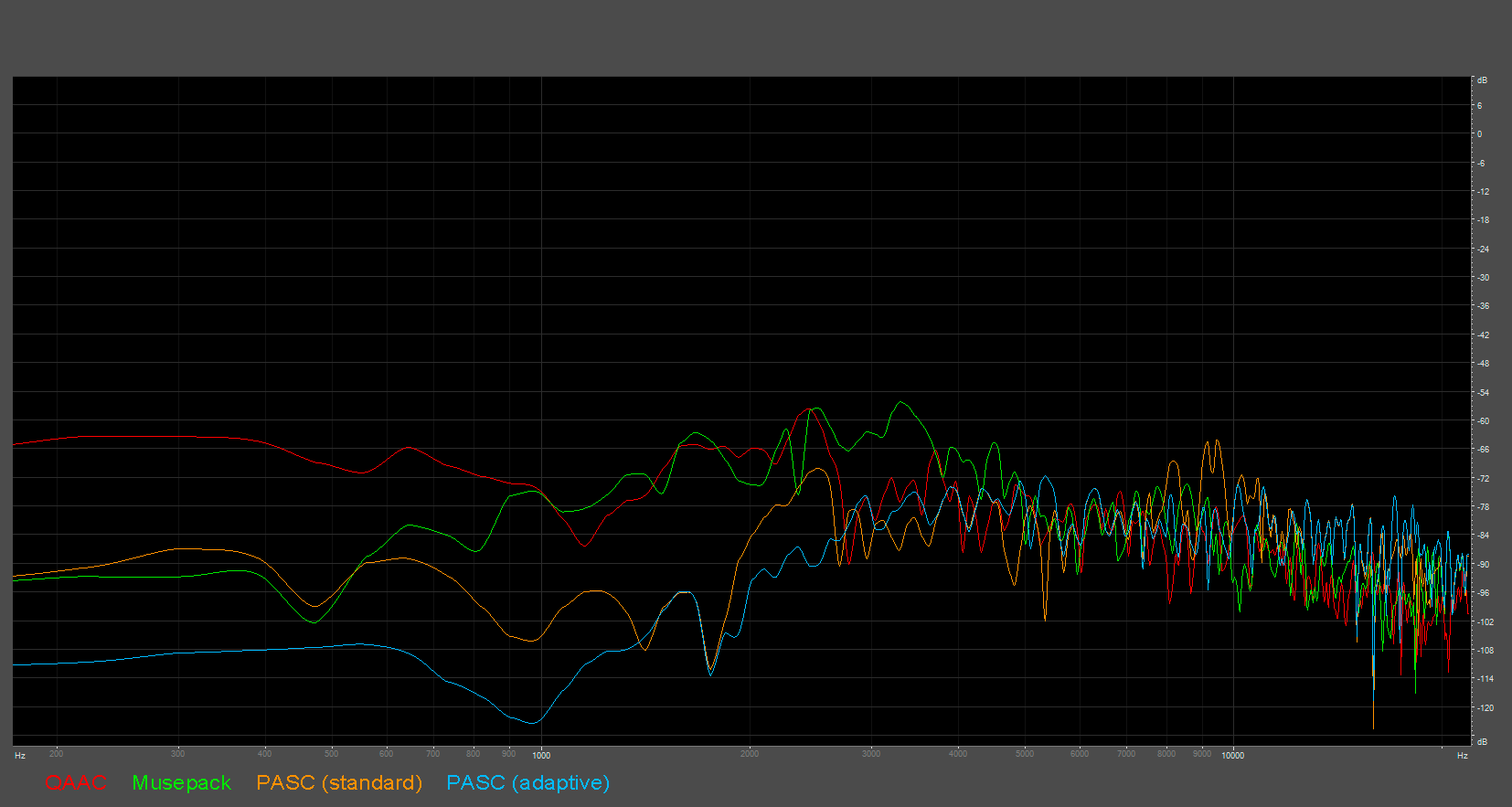
Task: Click the 500 Hz frequency axis label
Action: 332,754
